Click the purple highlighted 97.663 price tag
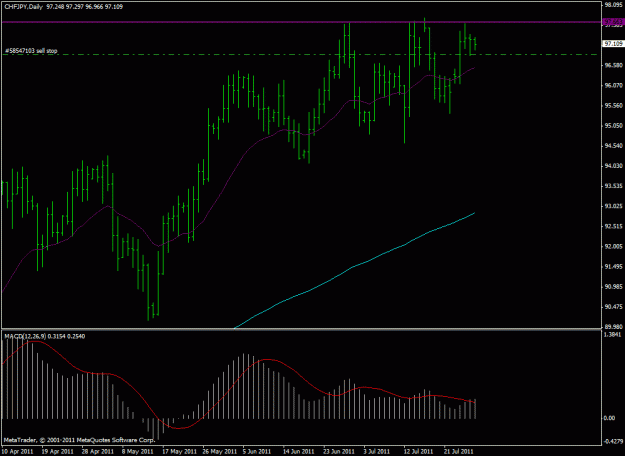The width and height of the screenshot is (625, 456). click(613, 22)
